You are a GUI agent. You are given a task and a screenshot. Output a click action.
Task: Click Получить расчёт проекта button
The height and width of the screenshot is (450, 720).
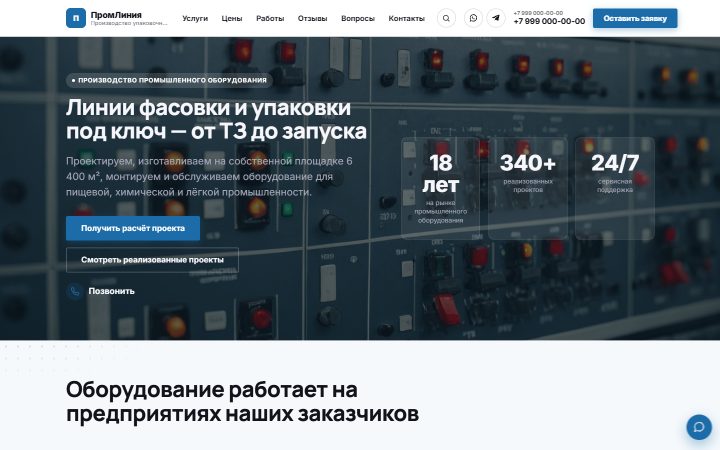tap(133, 228)
